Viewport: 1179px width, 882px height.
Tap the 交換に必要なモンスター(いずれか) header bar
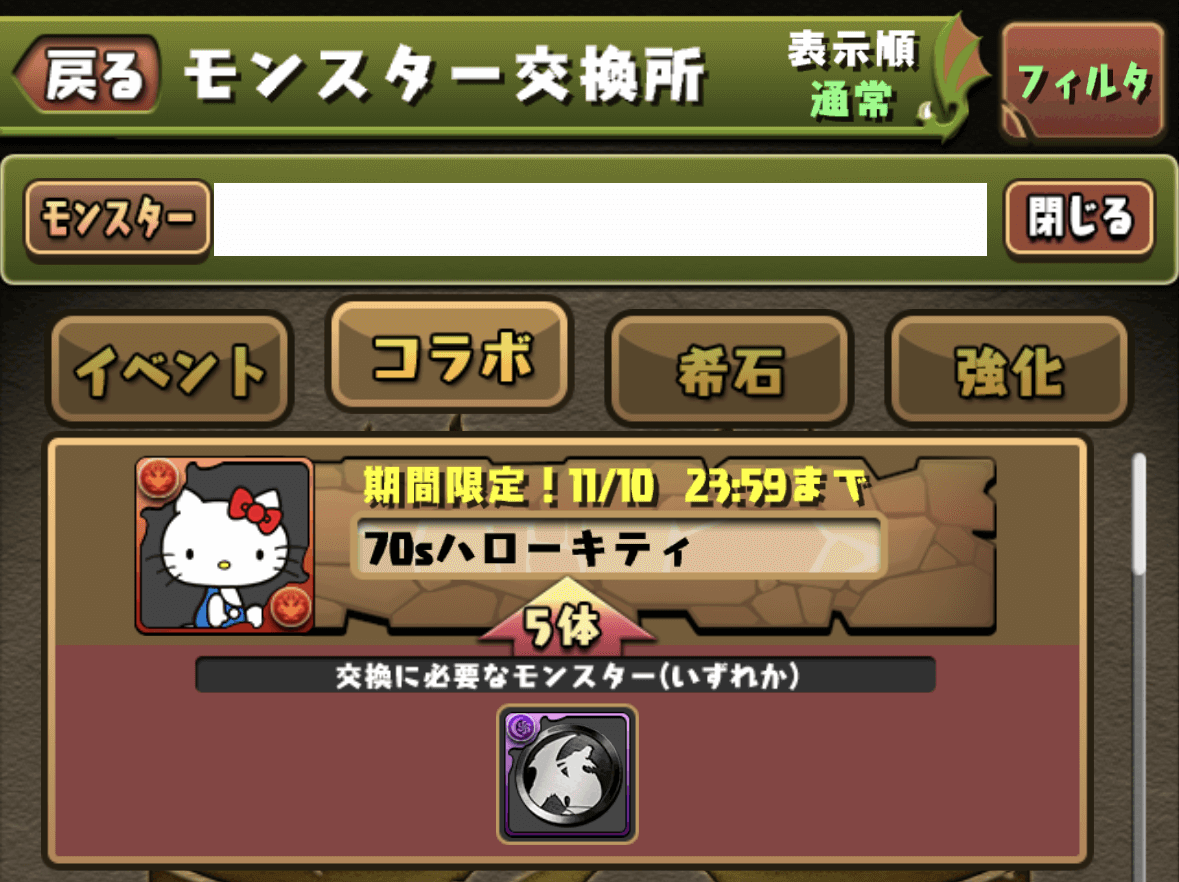[x=565, y=675]
